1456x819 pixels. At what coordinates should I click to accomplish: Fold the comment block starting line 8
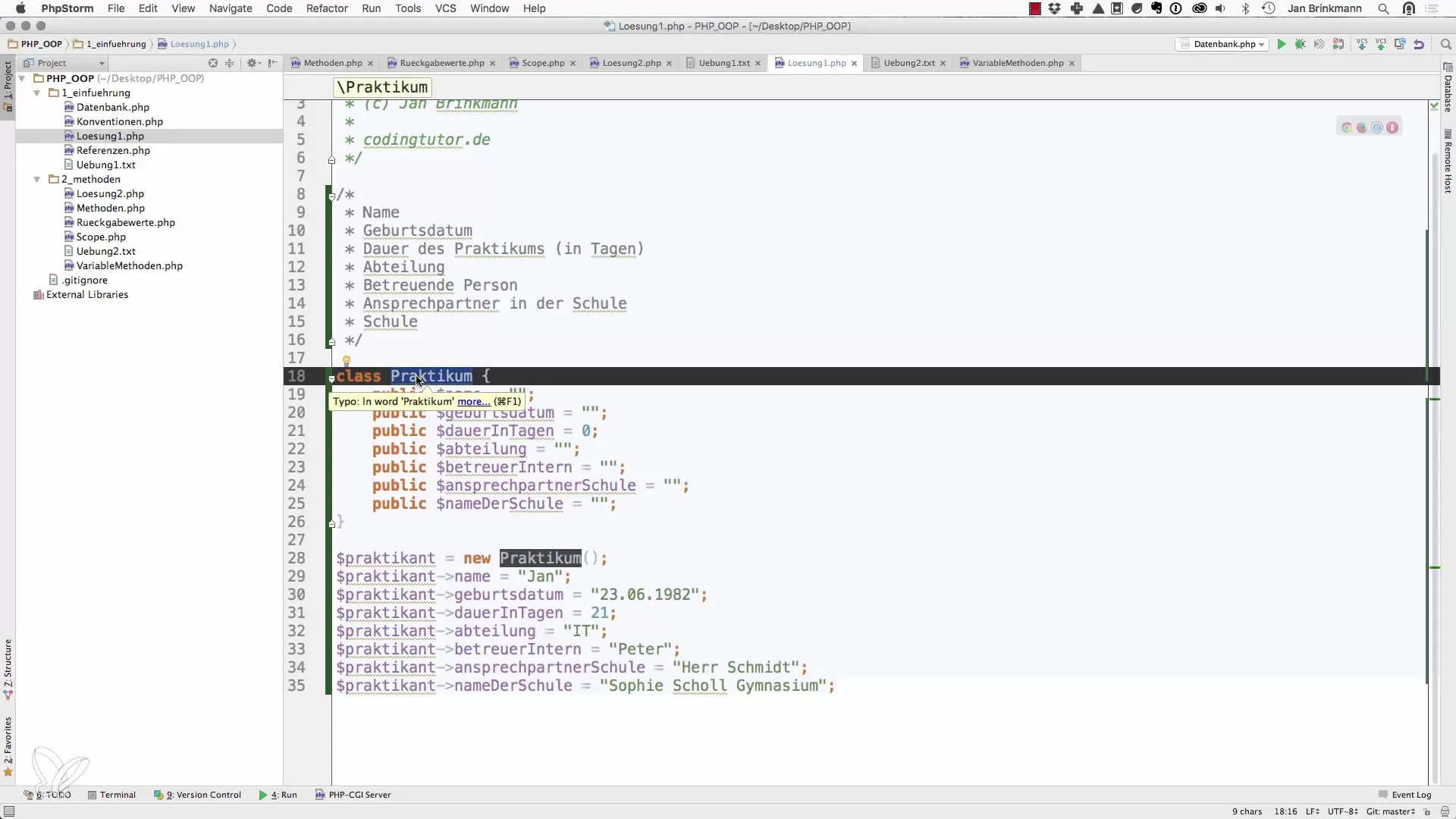coord(331,196)
